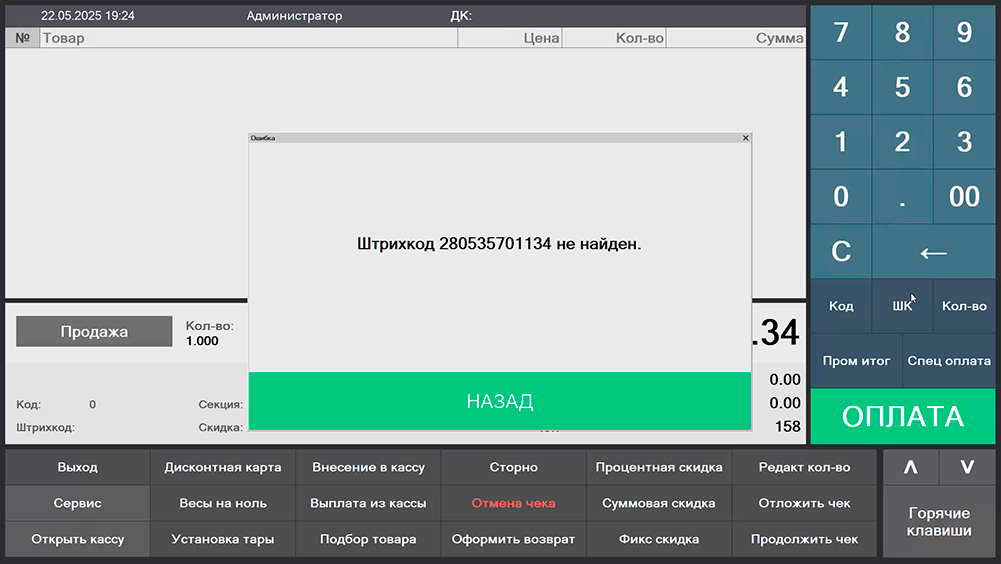Click the Продажа mode button
This screenshot has height=564, width=1001.
click(94, 332)
